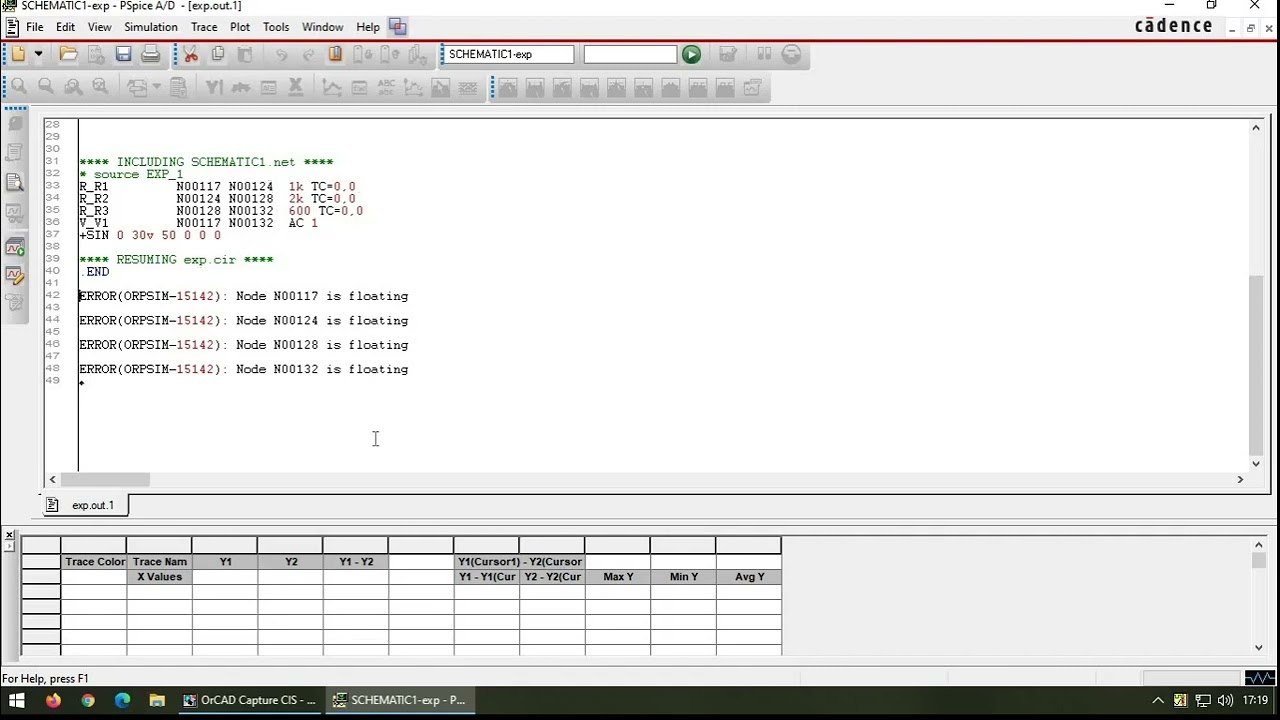Click the View Simulation Results sidebar icon
Viewport: 1280px width, 720px height.
point(15,212)
